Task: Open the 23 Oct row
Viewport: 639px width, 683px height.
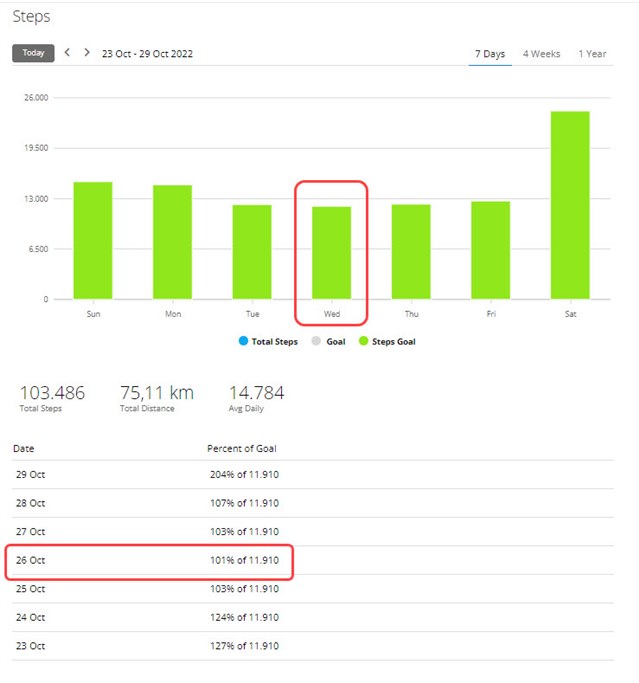Action: [x=313, y=646]
